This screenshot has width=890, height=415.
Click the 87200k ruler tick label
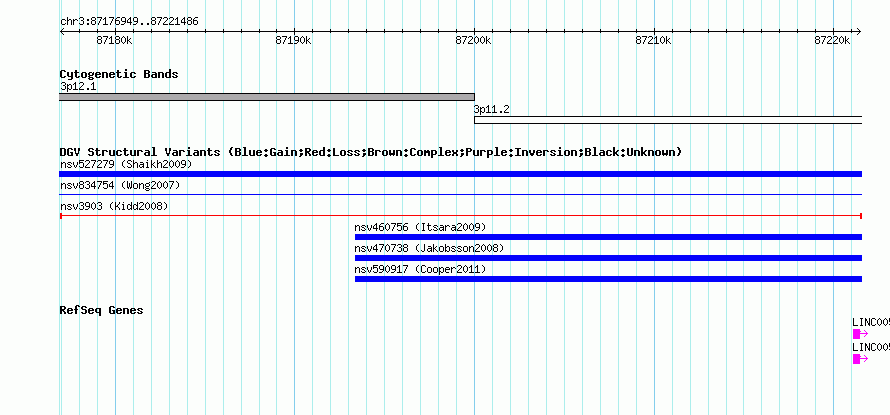tap(473, 40)
